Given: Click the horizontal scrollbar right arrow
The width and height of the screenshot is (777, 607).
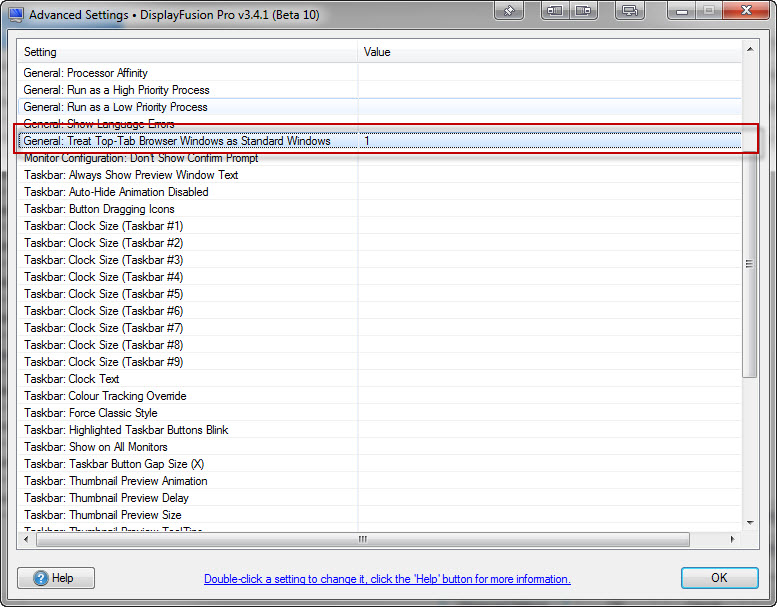Looking at the screenshot, I should pos(733,539).
